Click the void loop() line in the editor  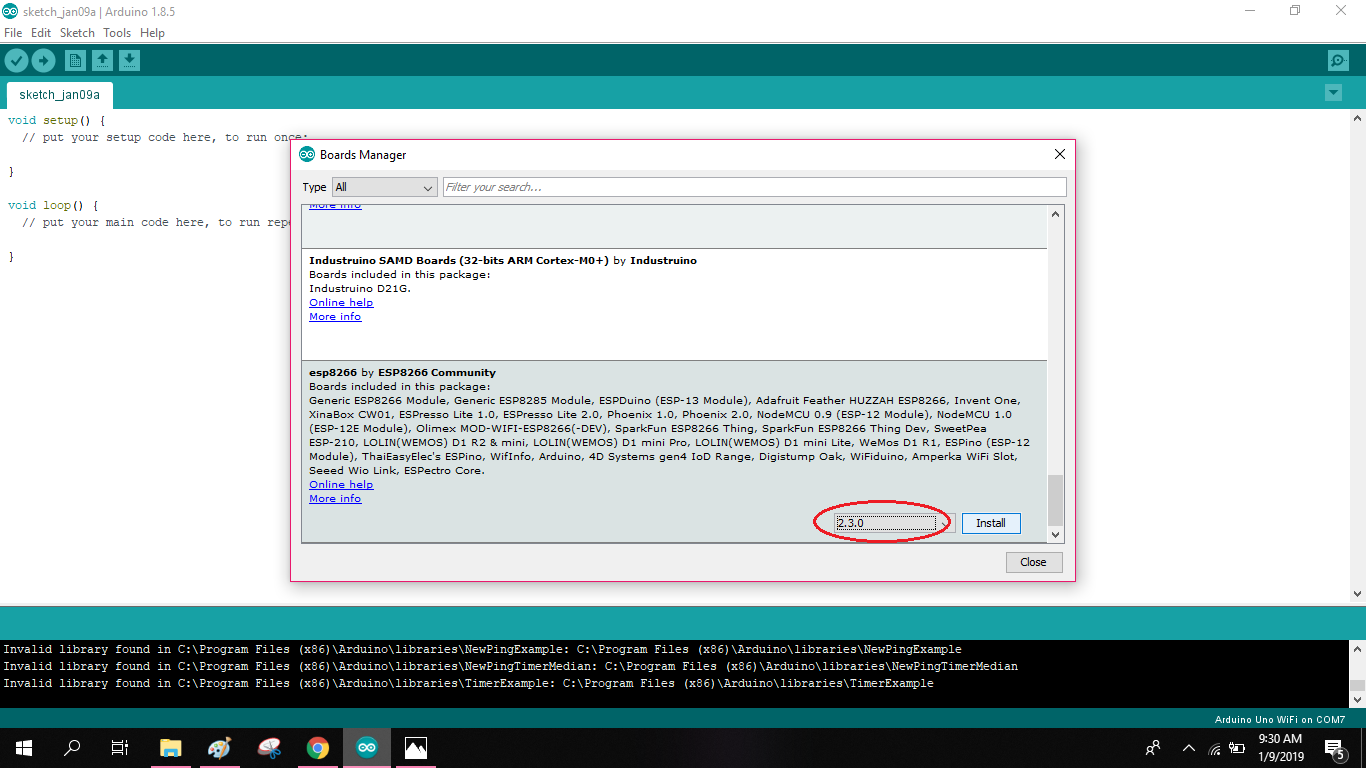click(53, 205)
